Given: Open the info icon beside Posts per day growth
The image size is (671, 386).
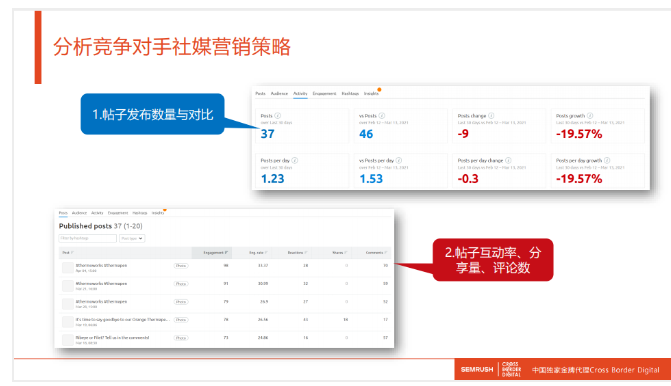Looking at the screenshot, I should tap(607, 160).
